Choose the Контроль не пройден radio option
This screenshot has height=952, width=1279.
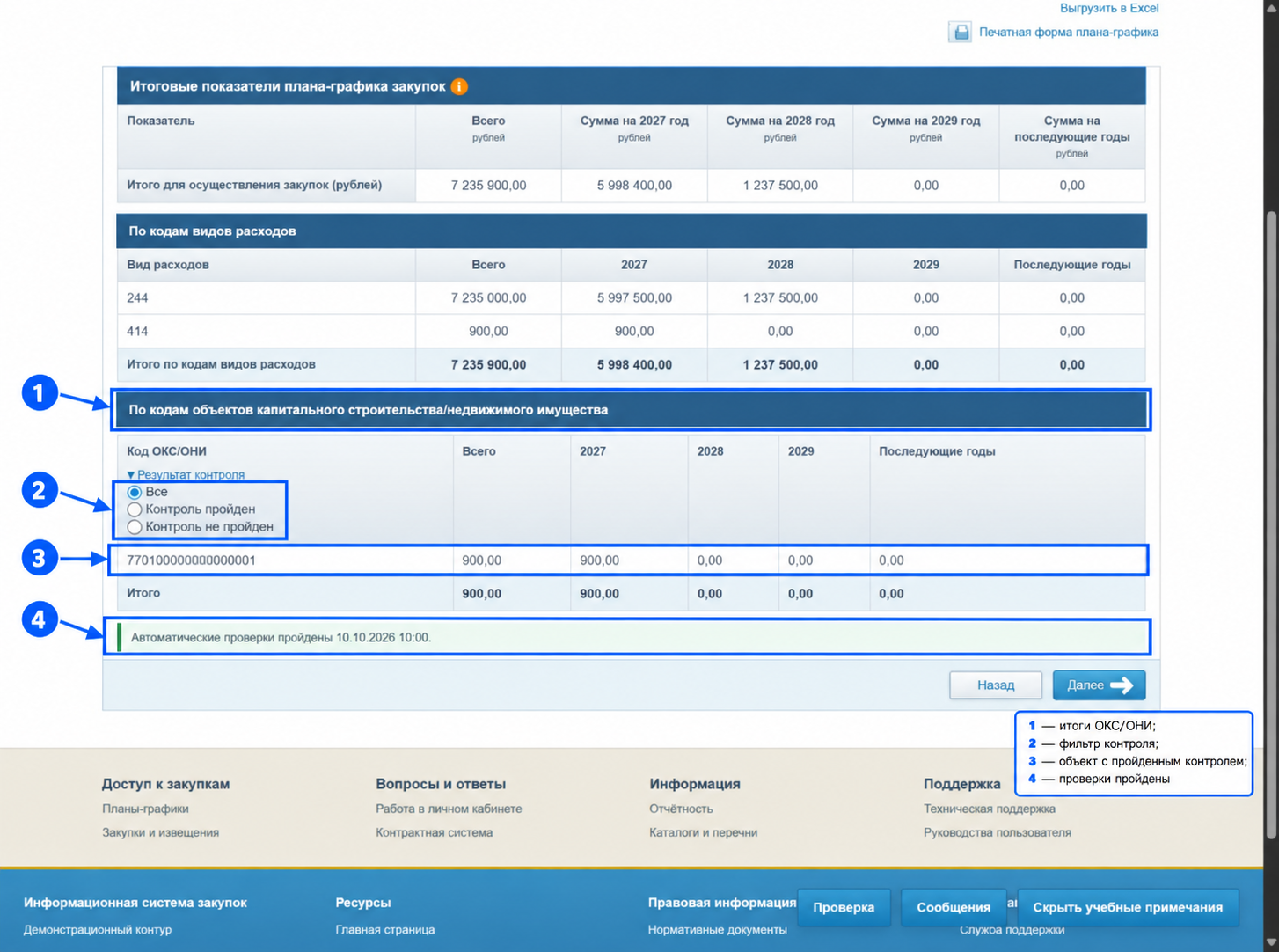point(135,527)
